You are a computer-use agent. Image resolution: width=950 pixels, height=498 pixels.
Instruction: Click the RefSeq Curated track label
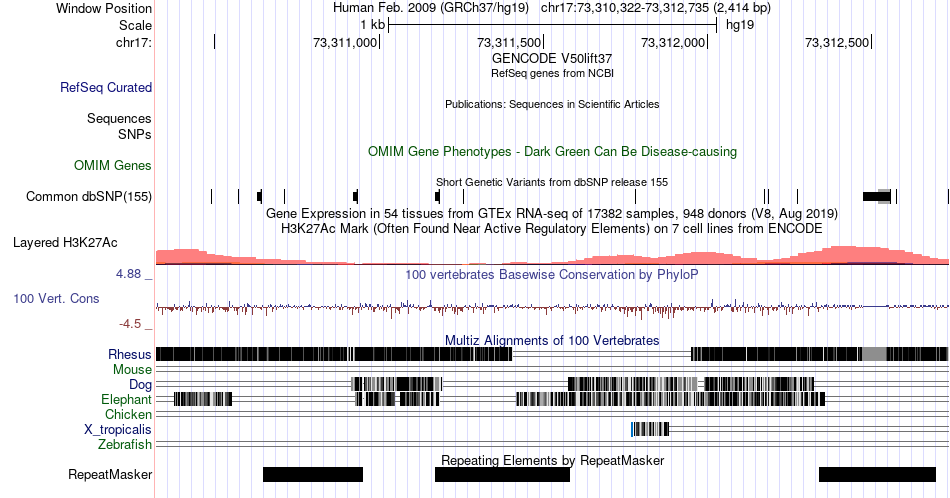[x=105, y=87]
